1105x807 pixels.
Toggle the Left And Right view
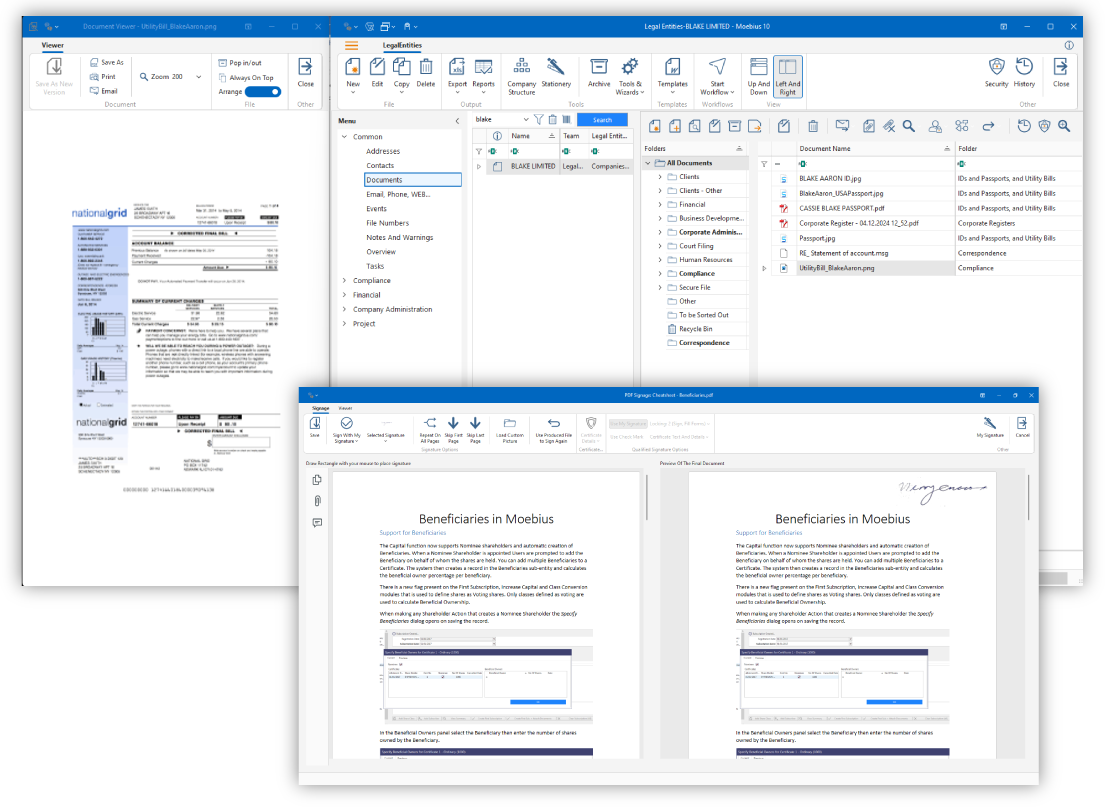(787, 76)
